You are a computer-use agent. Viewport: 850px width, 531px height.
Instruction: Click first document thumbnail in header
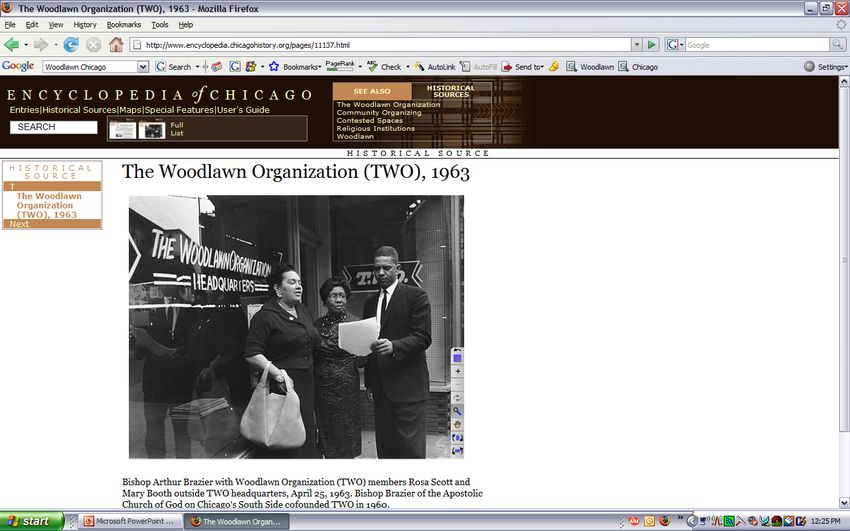(x=123, y=130)
